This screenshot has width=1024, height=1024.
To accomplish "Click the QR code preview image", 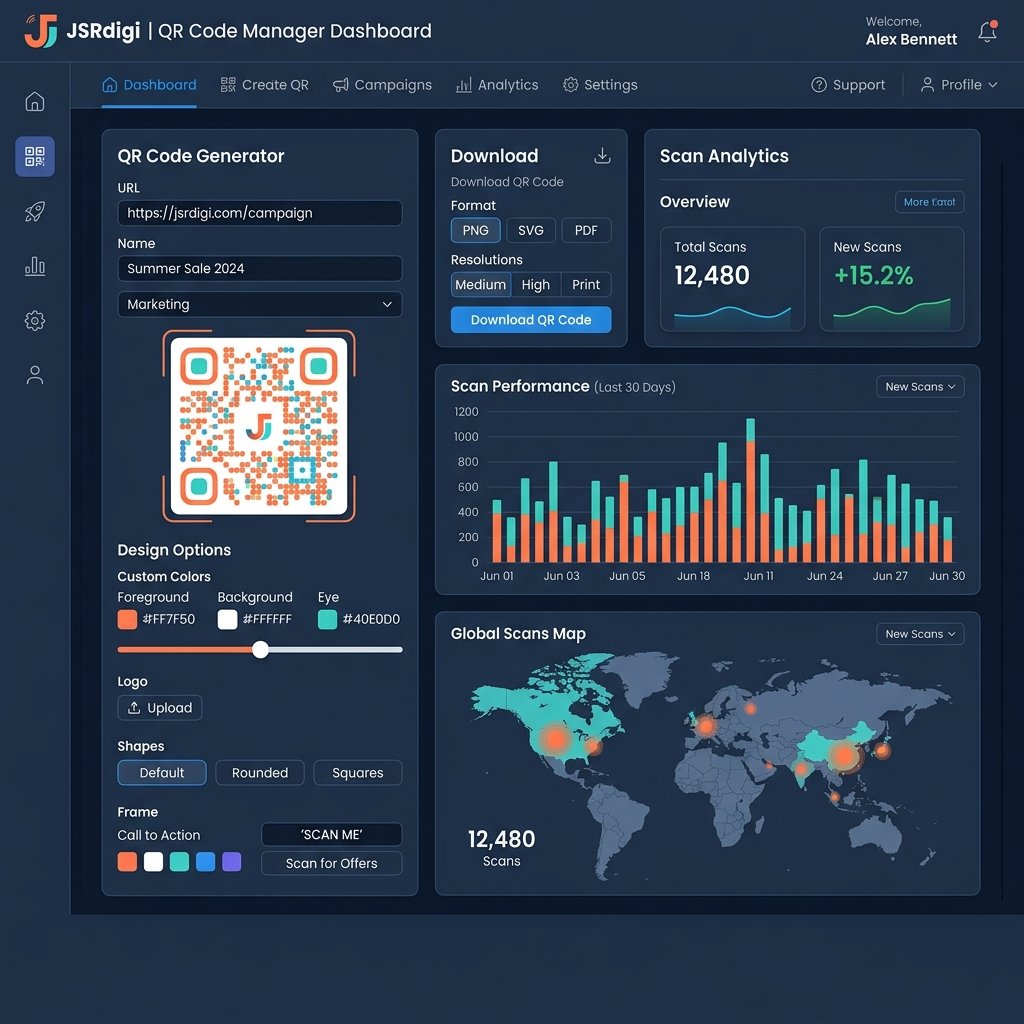I will pyautogui.click(x=259, y=426).
